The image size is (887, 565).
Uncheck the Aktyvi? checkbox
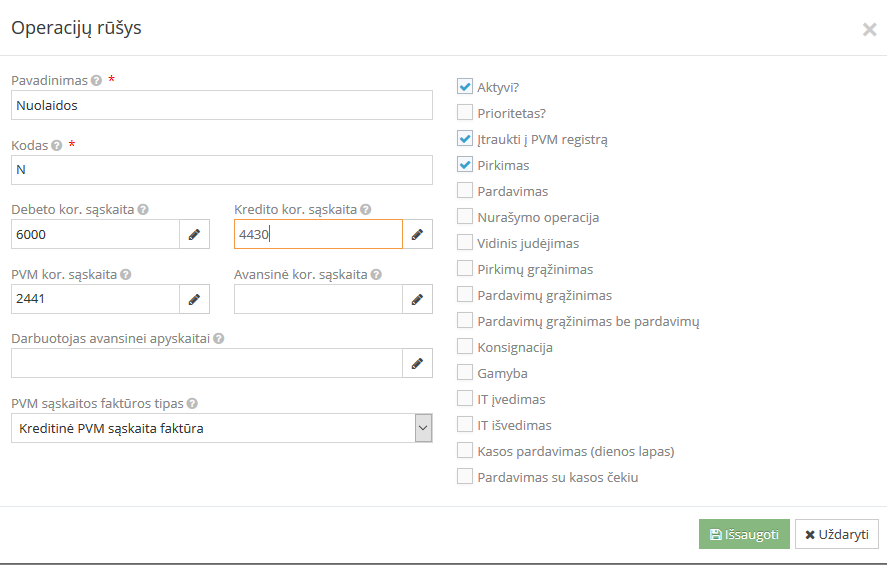pyautogui.click(x=465, y=87)
